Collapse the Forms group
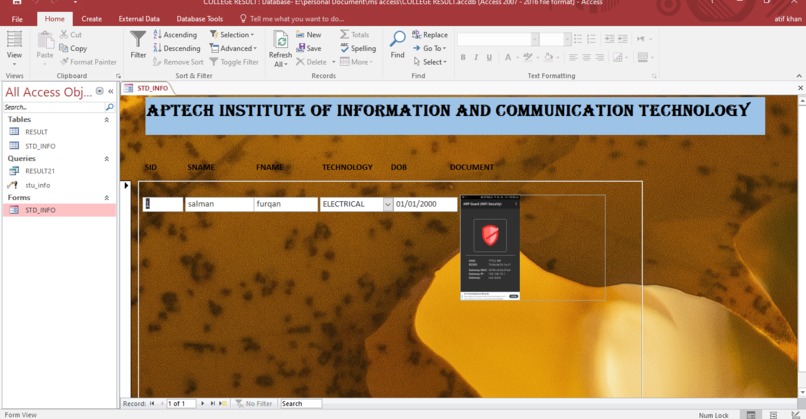Viewport: 806px width, 419px height. click(107, 198)
